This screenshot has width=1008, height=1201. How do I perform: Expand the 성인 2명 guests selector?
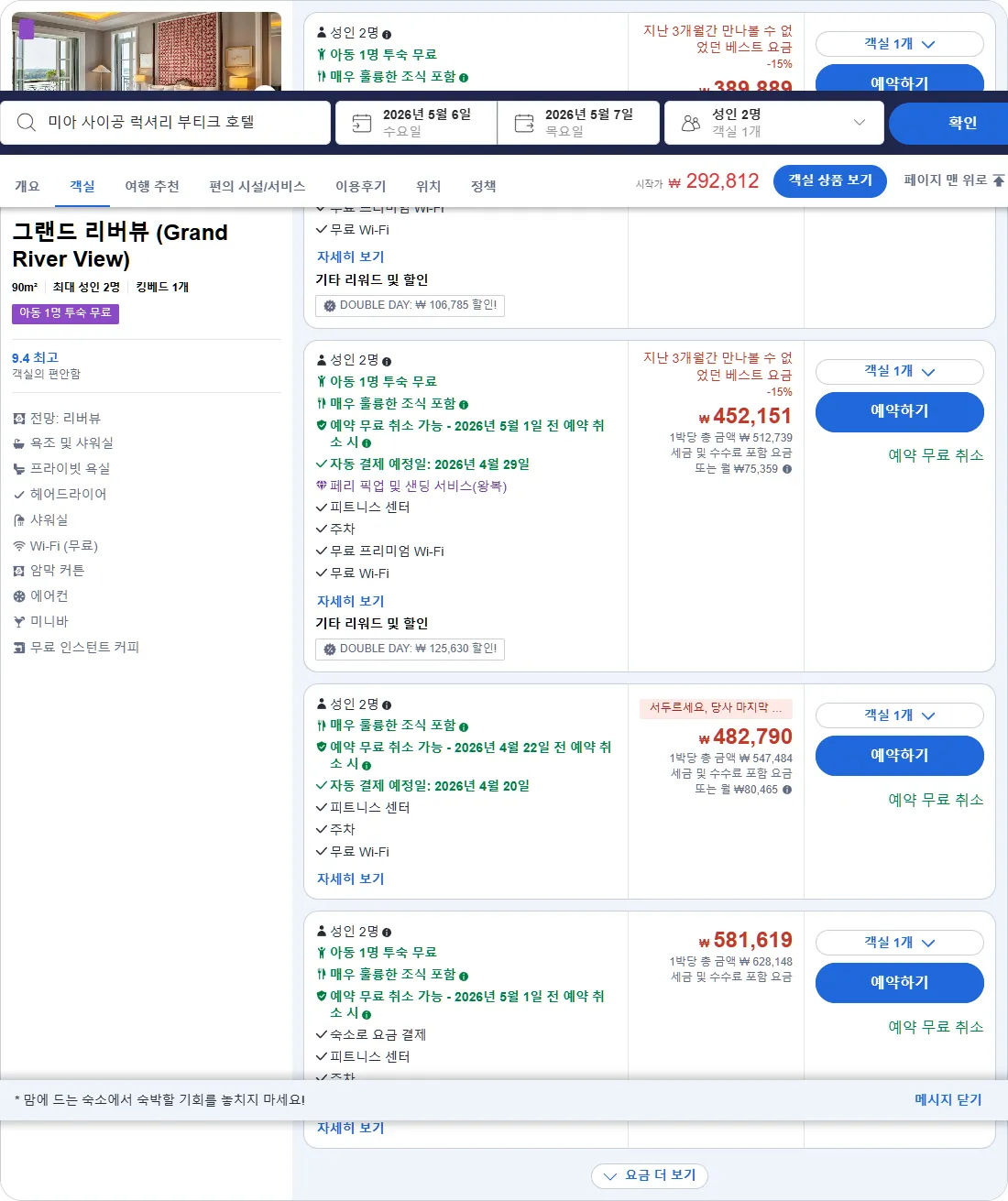774,123
